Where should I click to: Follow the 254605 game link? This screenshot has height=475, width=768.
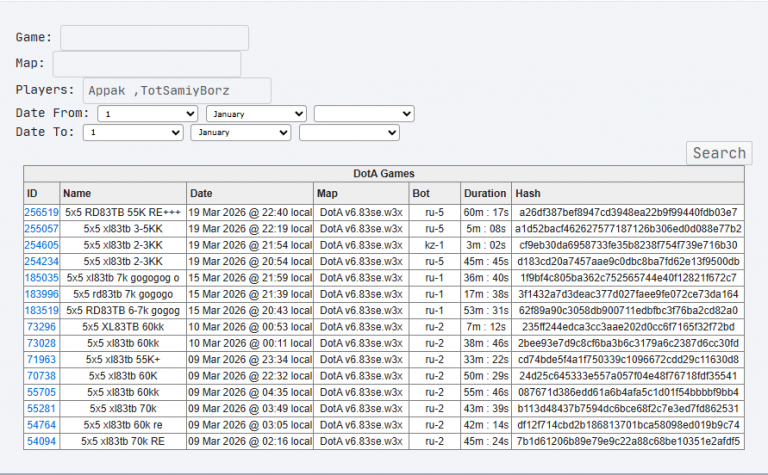[x=42, y=245]
